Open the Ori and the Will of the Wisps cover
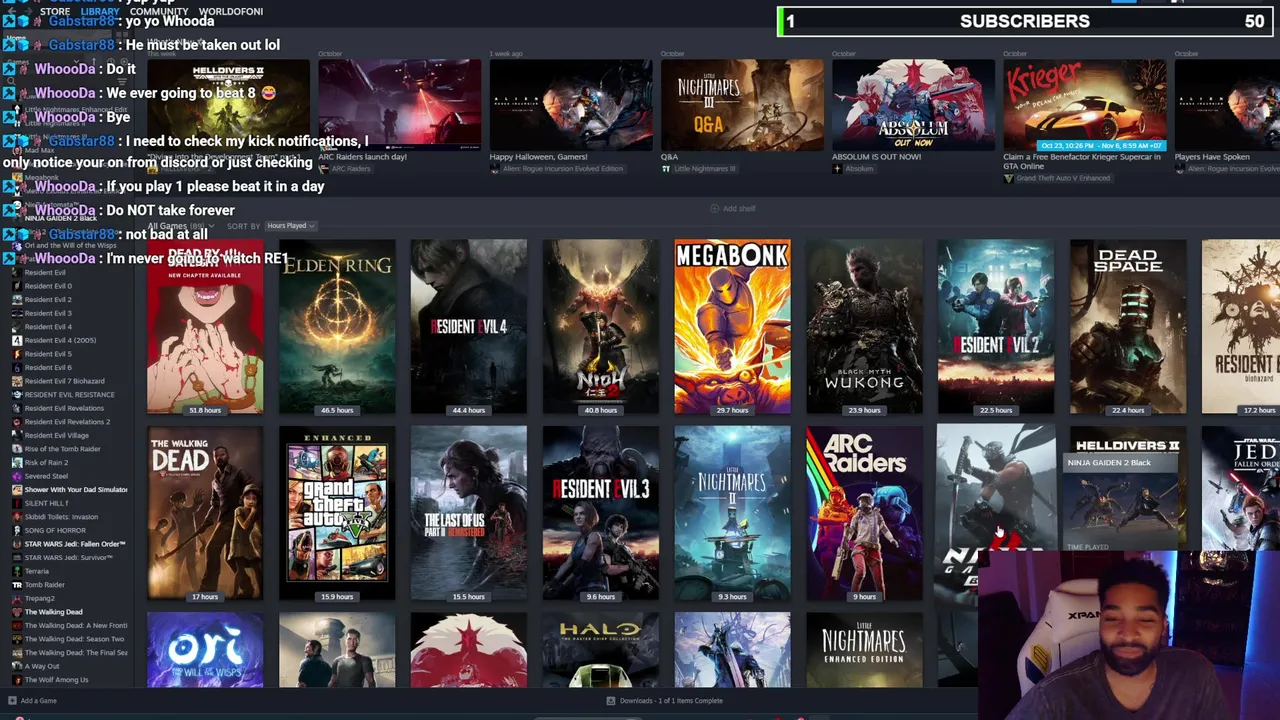The width and height of the screenshot is (1280, 720). pyautogui.click(x=205, y=651)
